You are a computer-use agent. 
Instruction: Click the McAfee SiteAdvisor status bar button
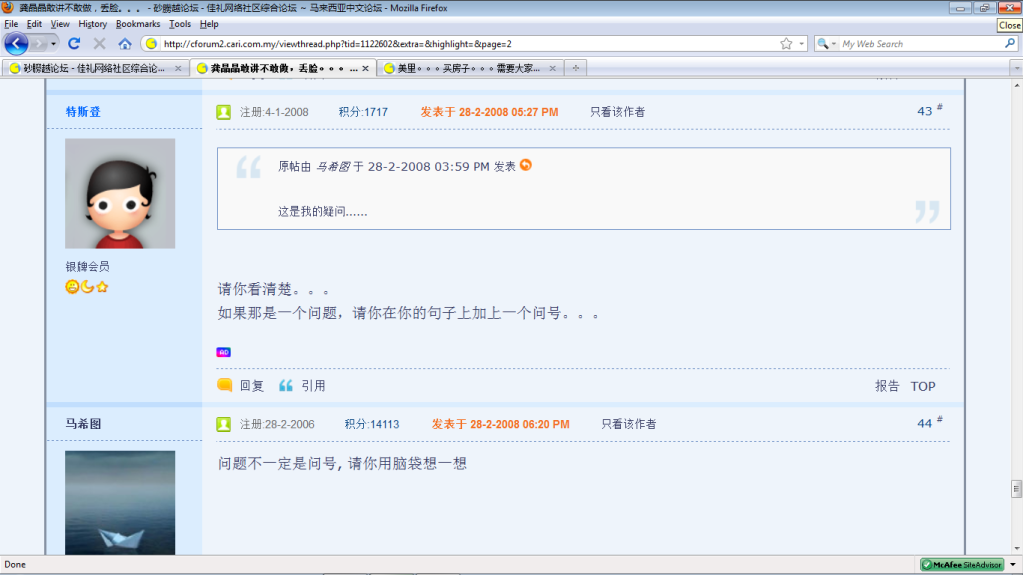(x=961, y=565)
